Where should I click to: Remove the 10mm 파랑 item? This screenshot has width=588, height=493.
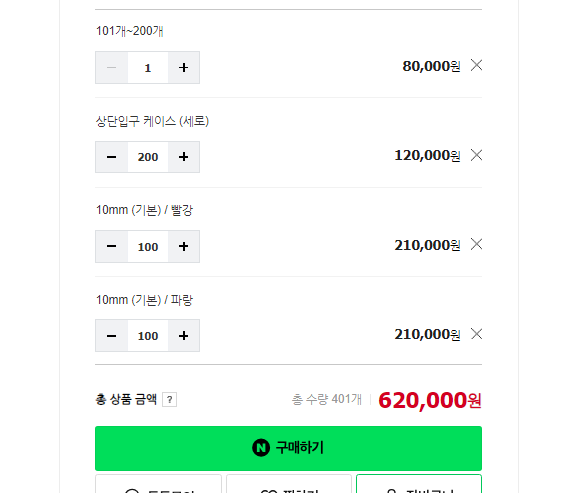coord(476,333)
